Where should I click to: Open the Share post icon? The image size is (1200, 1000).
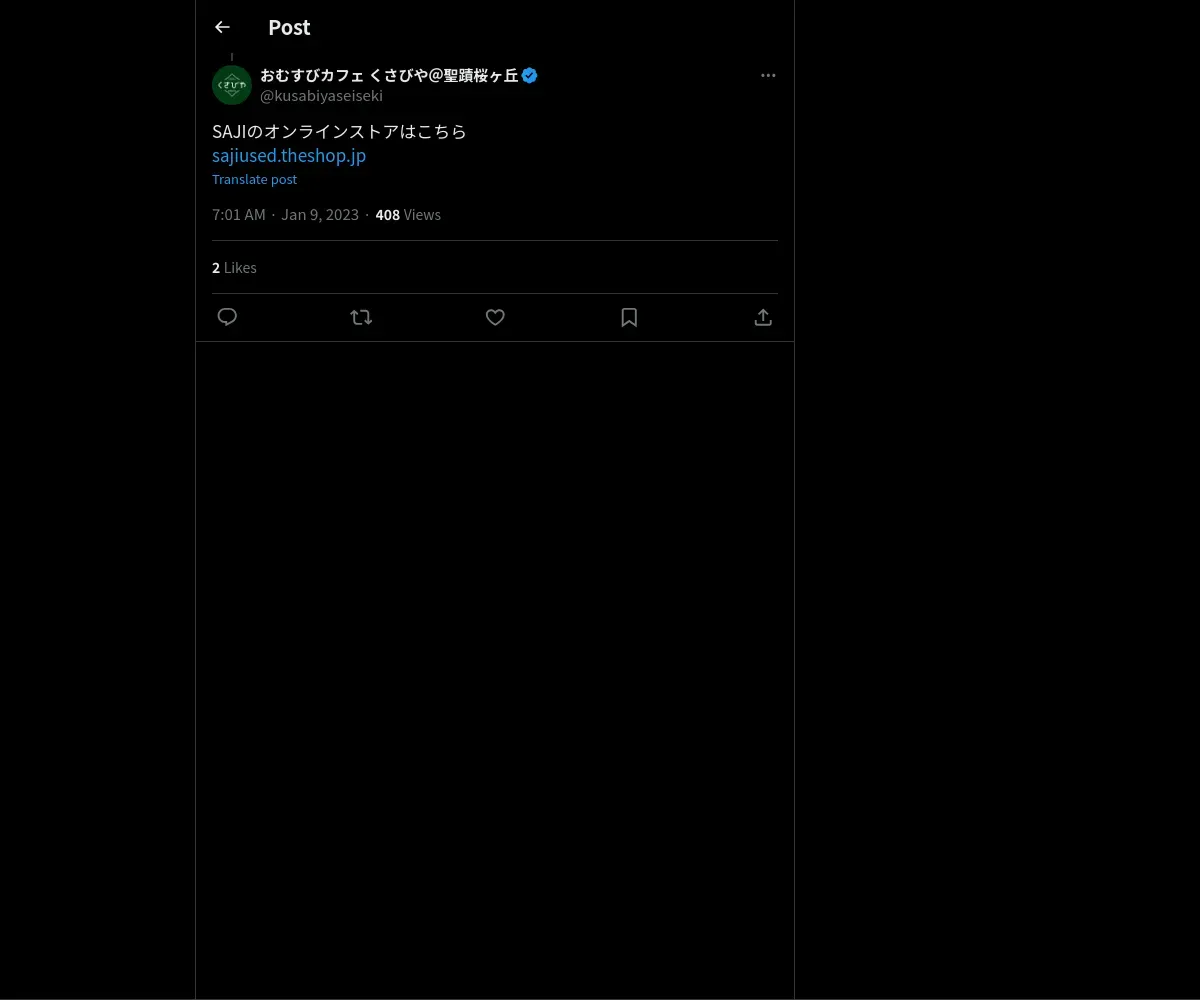click(x=763, y=317)
